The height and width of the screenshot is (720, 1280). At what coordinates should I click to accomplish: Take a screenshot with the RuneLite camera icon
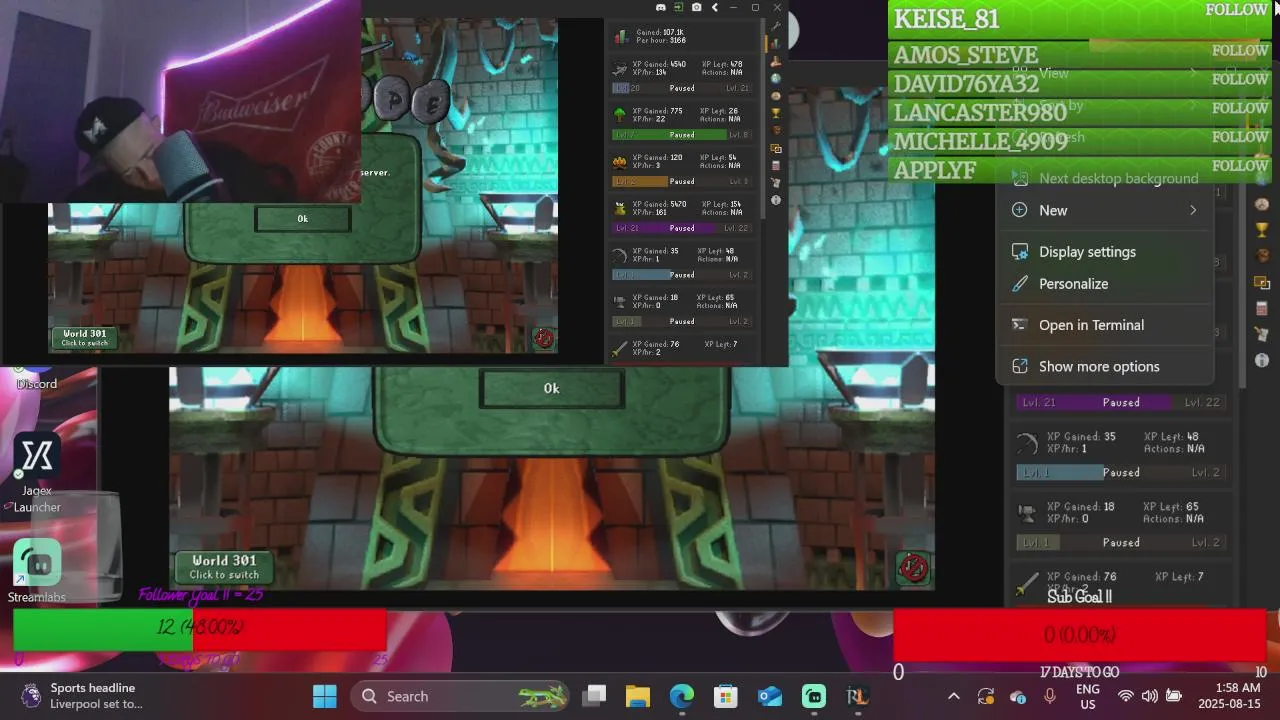(x=697, y=8)
